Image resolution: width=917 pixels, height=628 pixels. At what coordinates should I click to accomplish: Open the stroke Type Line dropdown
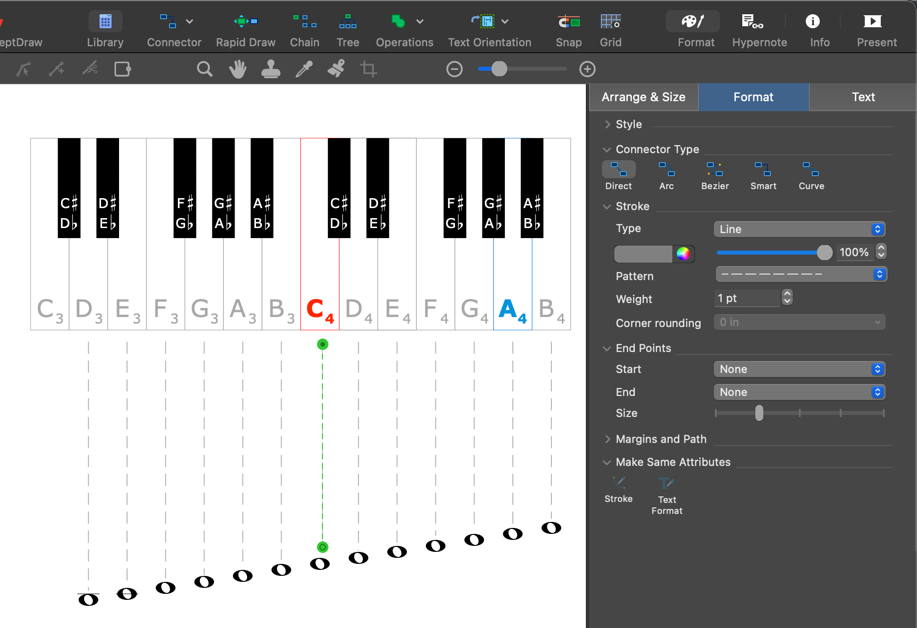point(799,229)
